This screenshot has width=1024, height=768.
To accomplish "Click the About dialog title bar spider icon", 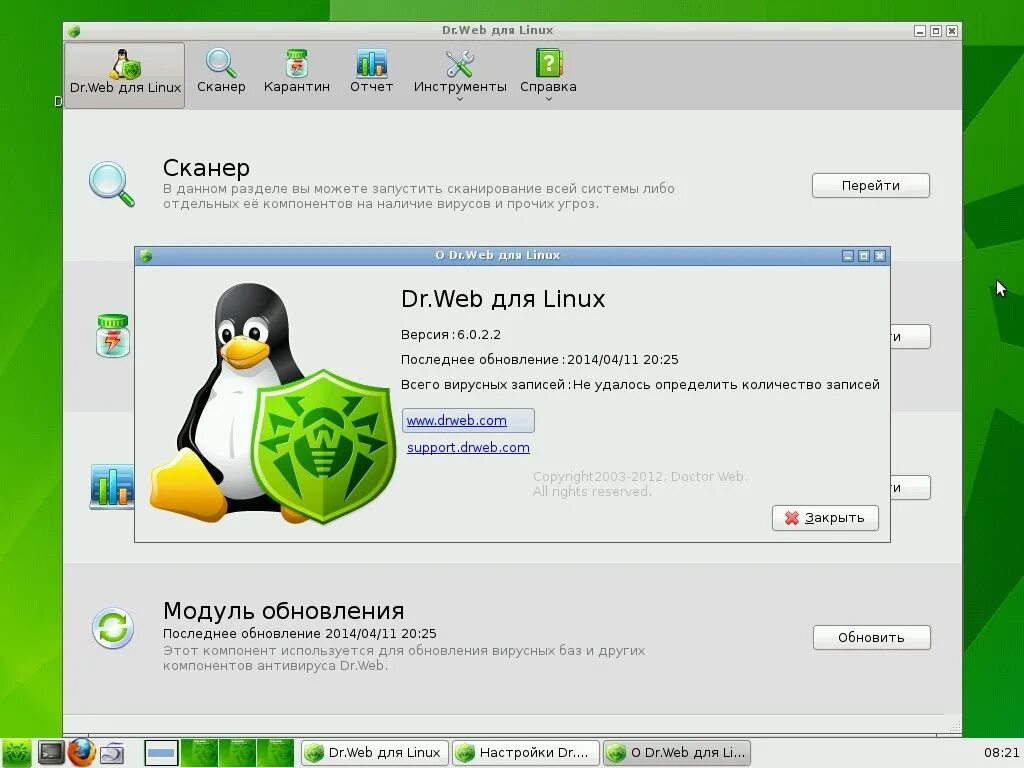I will pos(146,256).
